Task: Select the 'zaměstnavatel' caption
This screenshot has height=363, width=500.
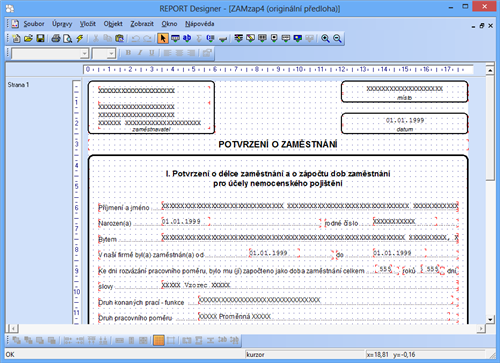Action: coord(151,129)
